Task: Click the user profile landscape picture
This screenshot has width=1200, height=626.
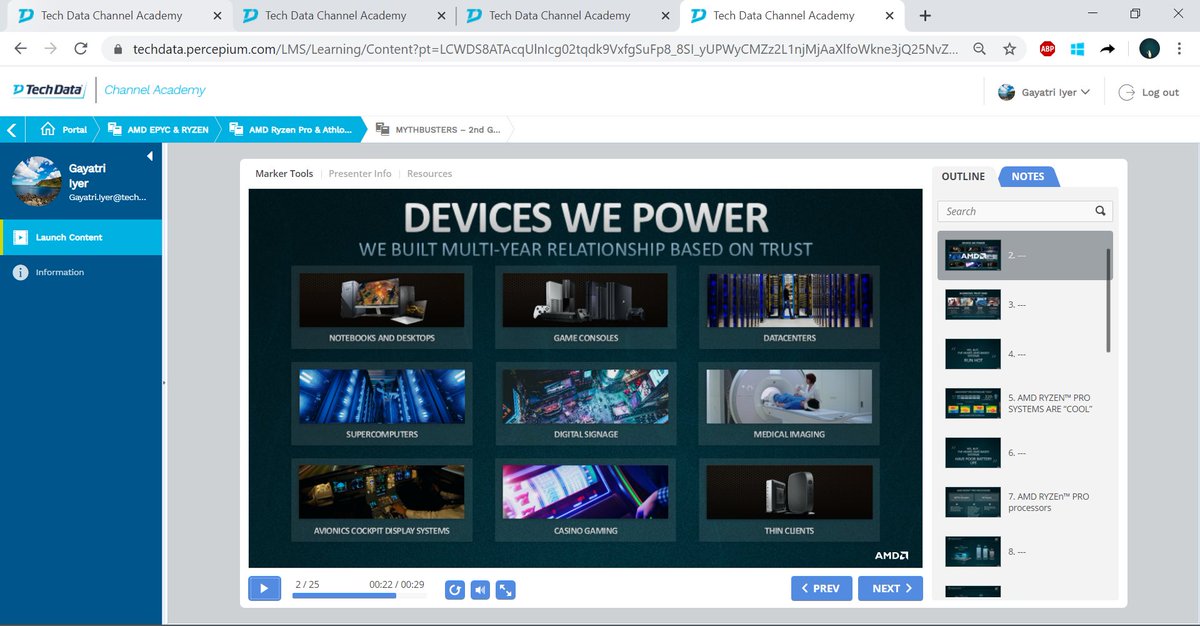Action: (37, 181)
